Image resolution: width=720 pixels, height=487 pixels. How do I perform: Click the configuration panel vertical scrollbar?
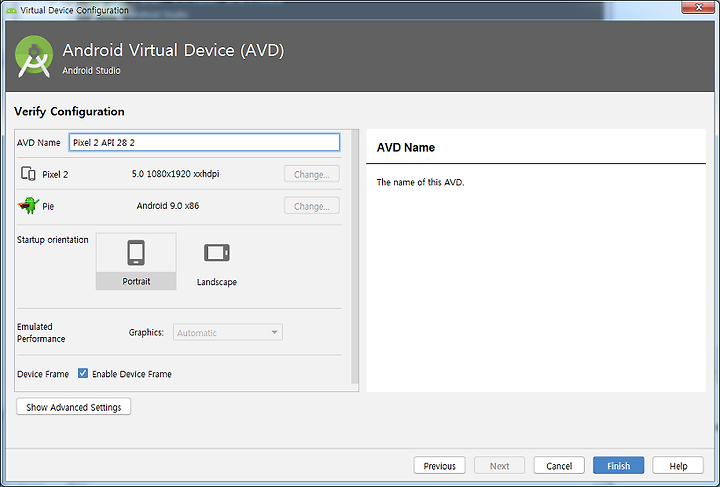tap(354, 257)
